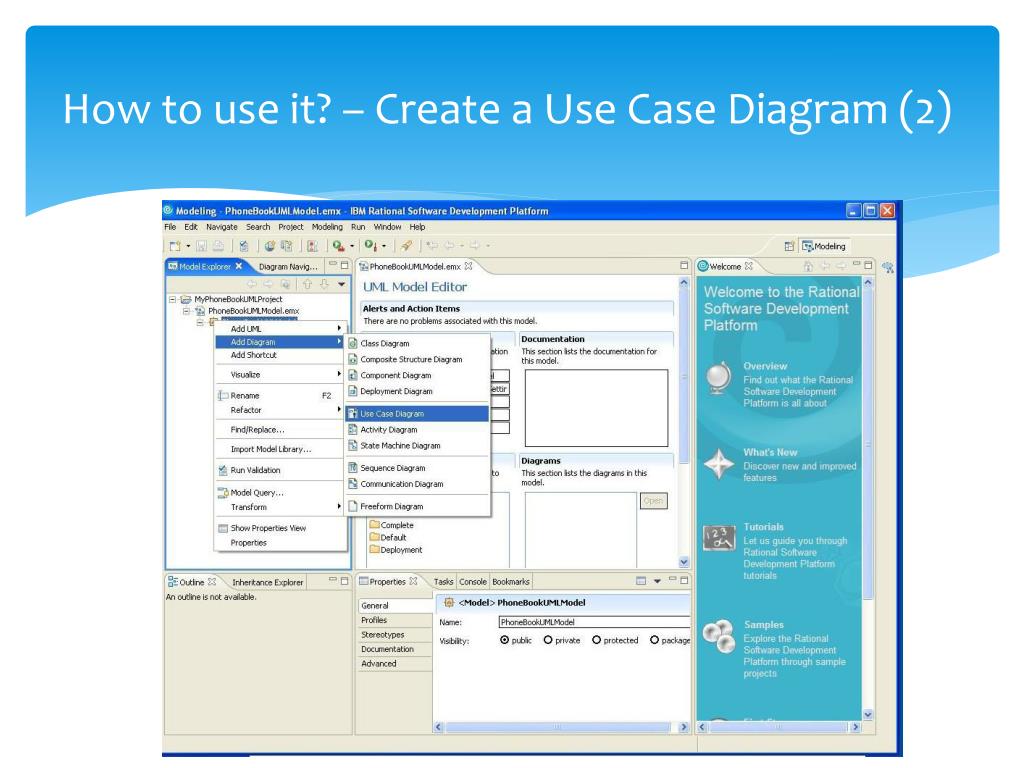Click the Modeling perspective button
Screen dimensions: 1024x768
point(825,246)
